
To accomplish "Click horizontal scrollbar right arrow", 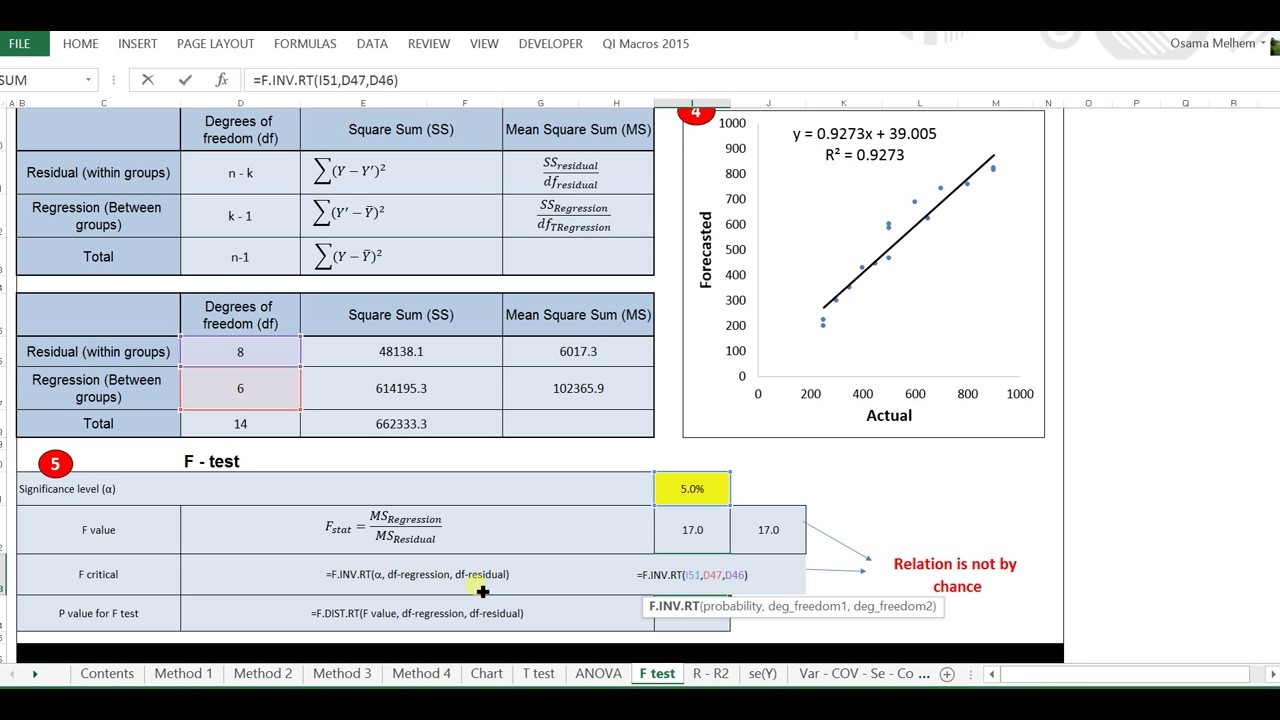I will [1273, 674].
